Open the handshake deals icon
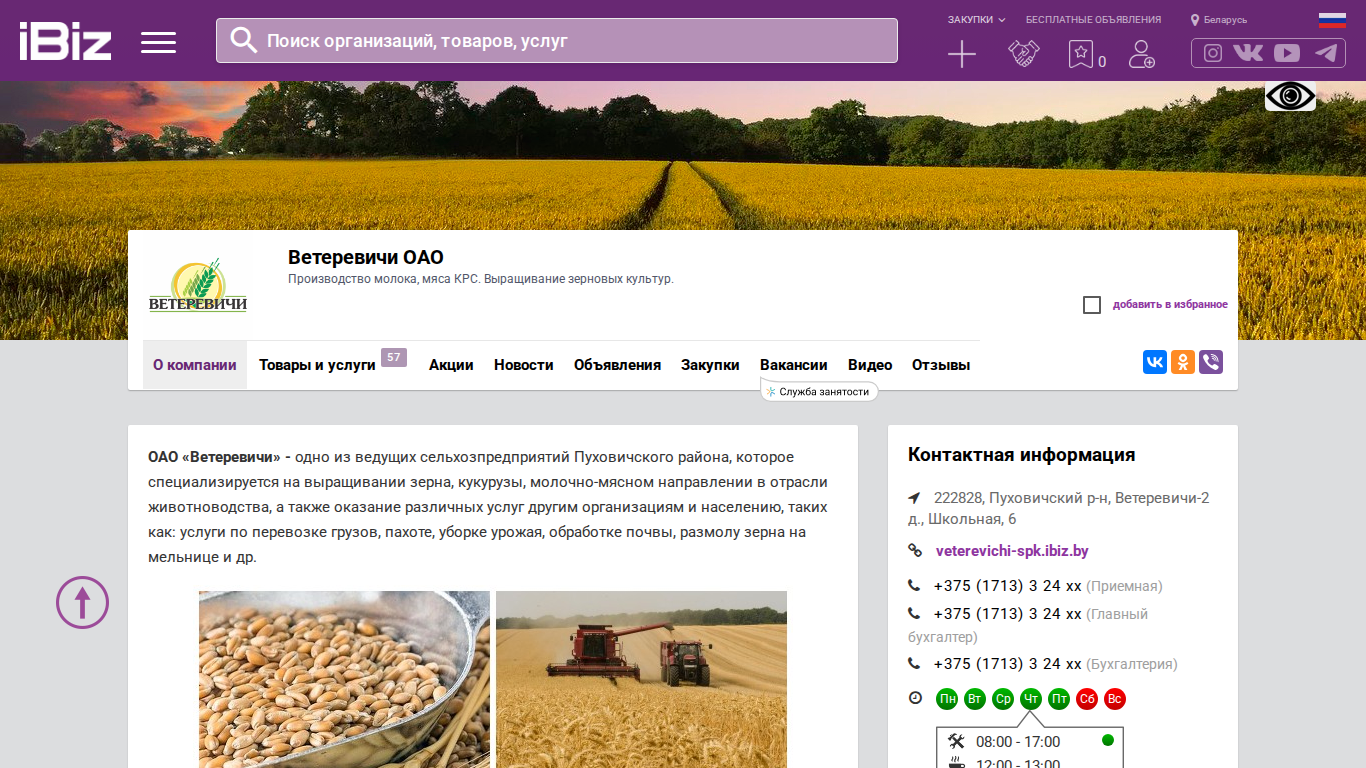The height and width of the screenshot is (768, 1366). click(x=1024, y=54)
